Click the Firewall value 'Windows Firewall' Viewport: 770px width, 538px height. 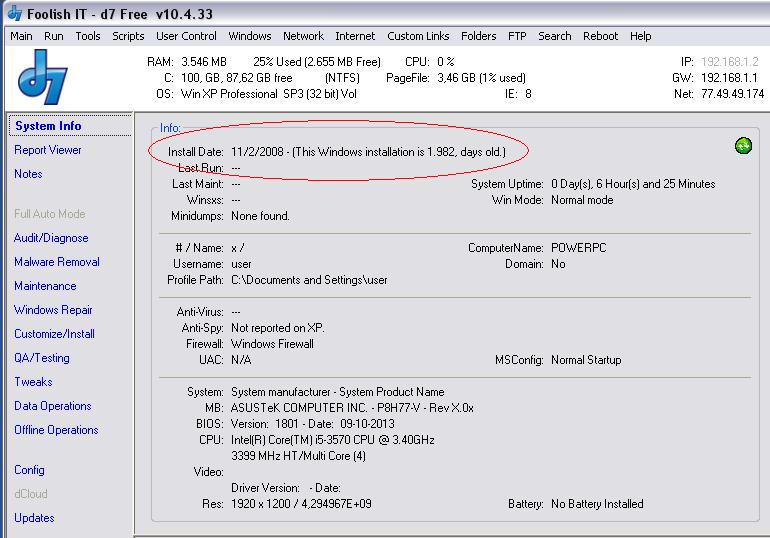coord(272,344)
